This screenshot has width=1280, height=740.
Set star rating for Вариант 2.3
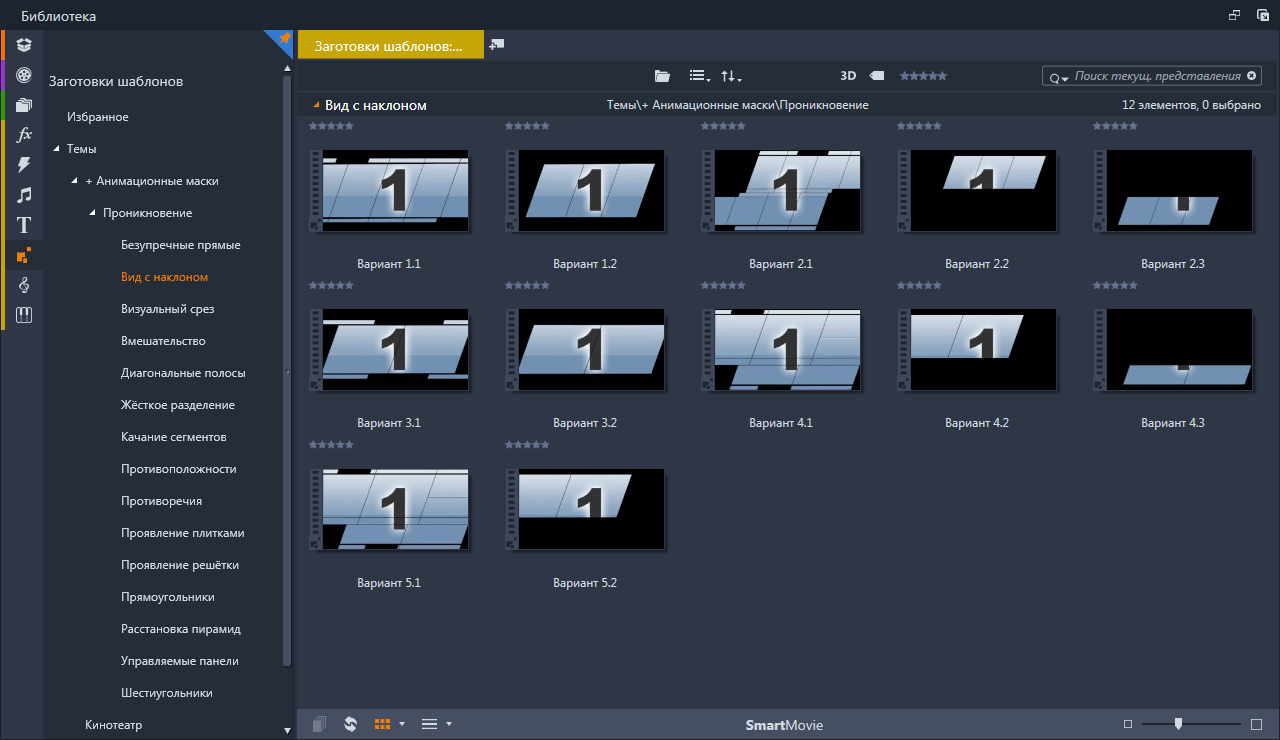tap(1113, 126)
